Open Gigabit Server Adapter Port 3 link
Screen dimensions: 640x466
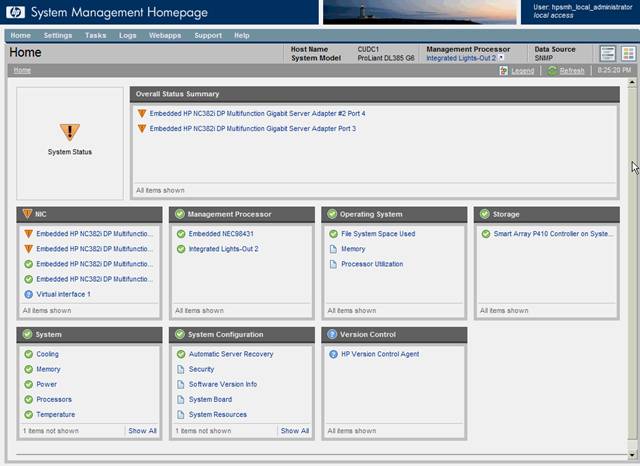click(253, 129)
